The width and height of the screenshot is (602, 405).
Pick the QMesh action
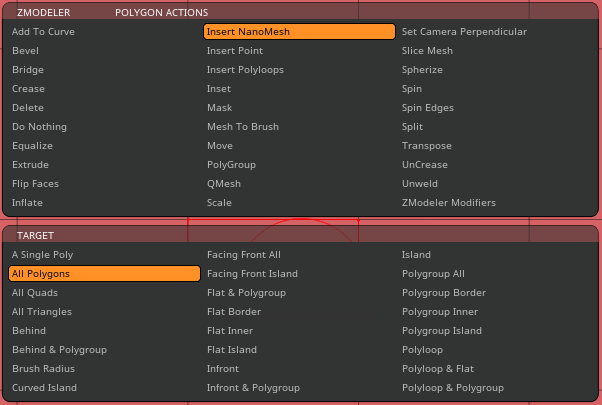(222, 184)
